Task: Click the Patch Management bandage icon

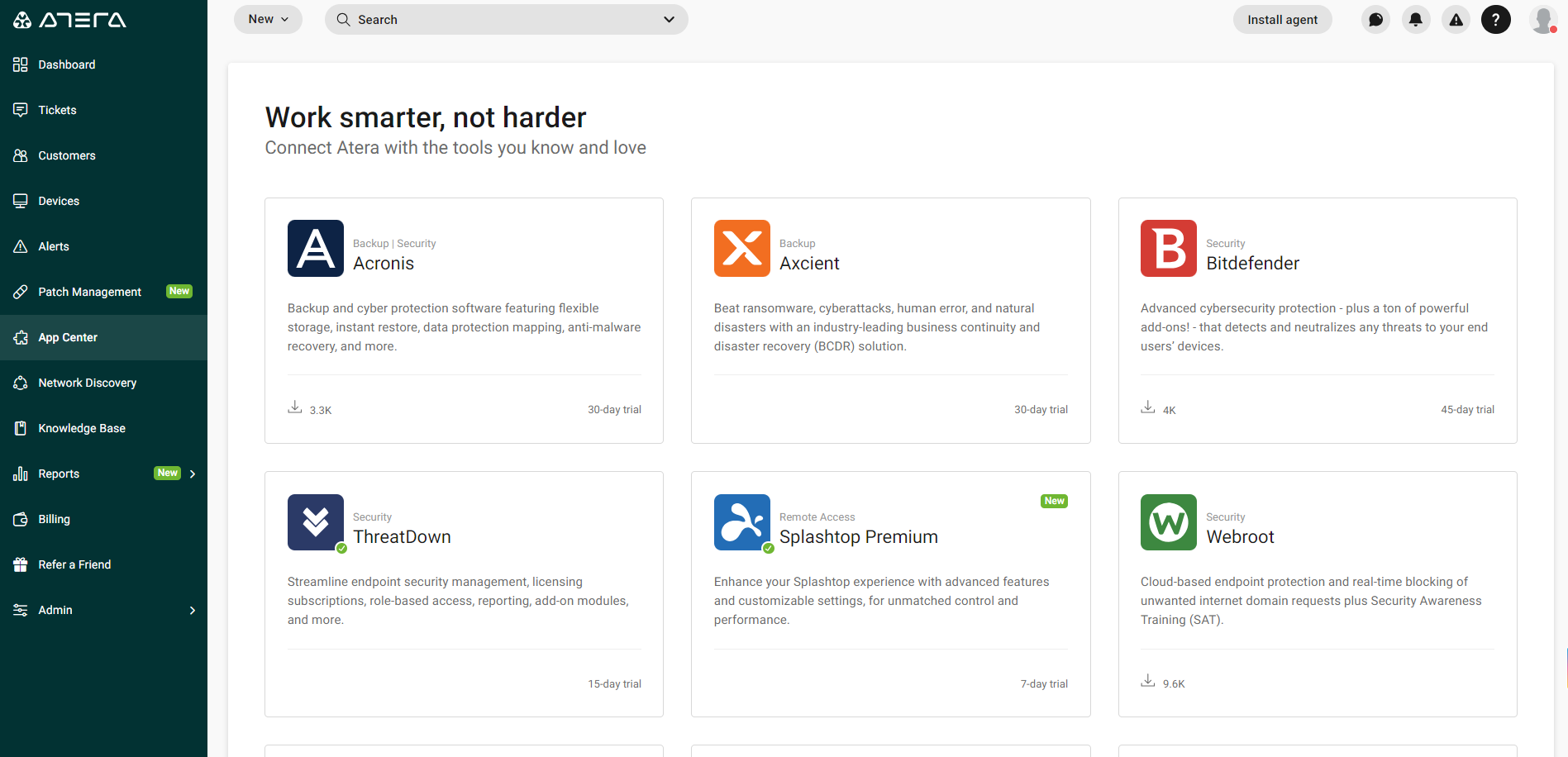Action: (x=21, y=292)
